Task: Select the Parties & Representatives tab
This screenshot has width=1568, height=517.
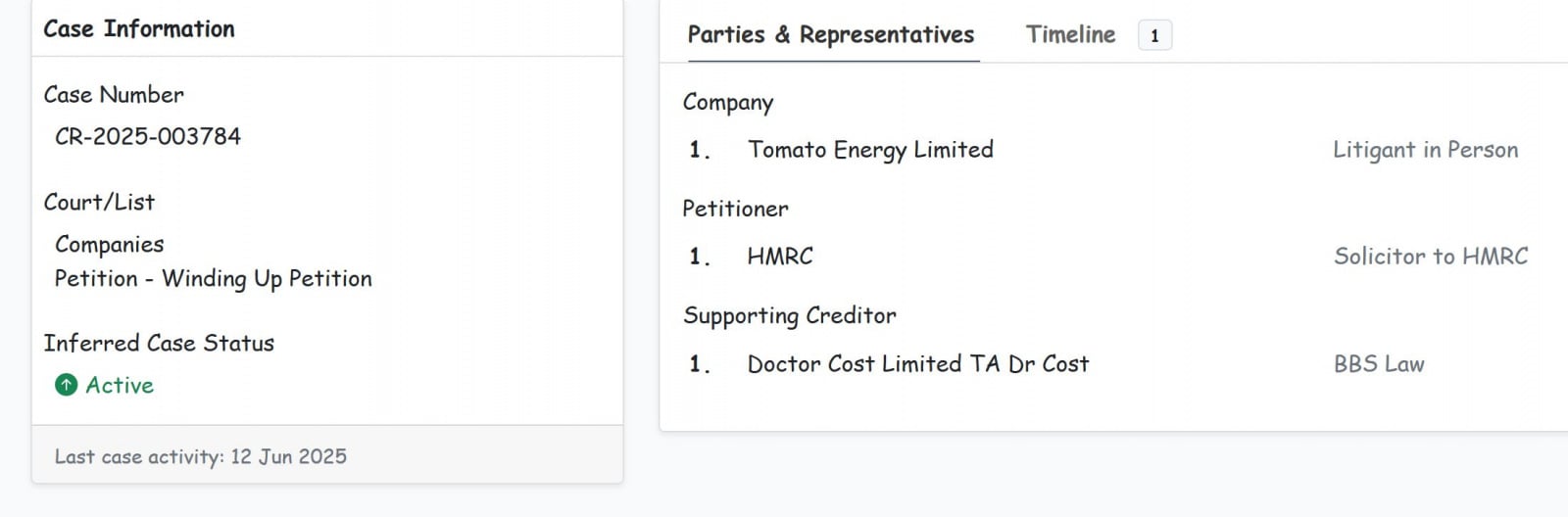Action: (x=831, y=35)
